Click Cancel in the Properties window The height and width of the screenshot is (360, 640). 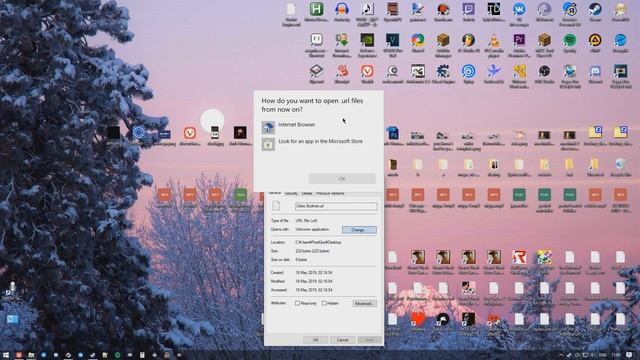[x=342, y=340]
